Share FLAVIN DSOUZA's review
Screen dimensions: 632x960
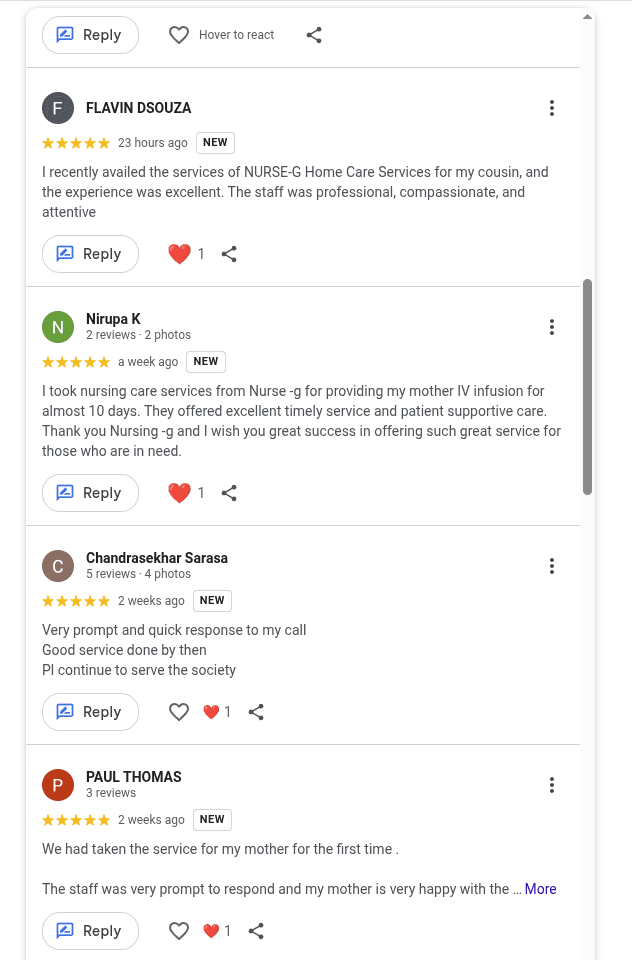[x=229, y=254]
